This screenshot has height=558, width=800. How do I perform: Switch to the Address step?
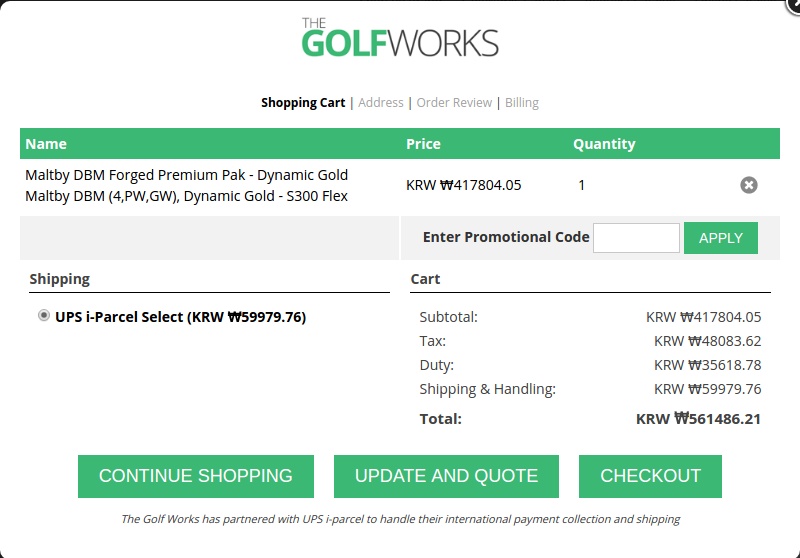pyautogui.click(x=381, y=103)
